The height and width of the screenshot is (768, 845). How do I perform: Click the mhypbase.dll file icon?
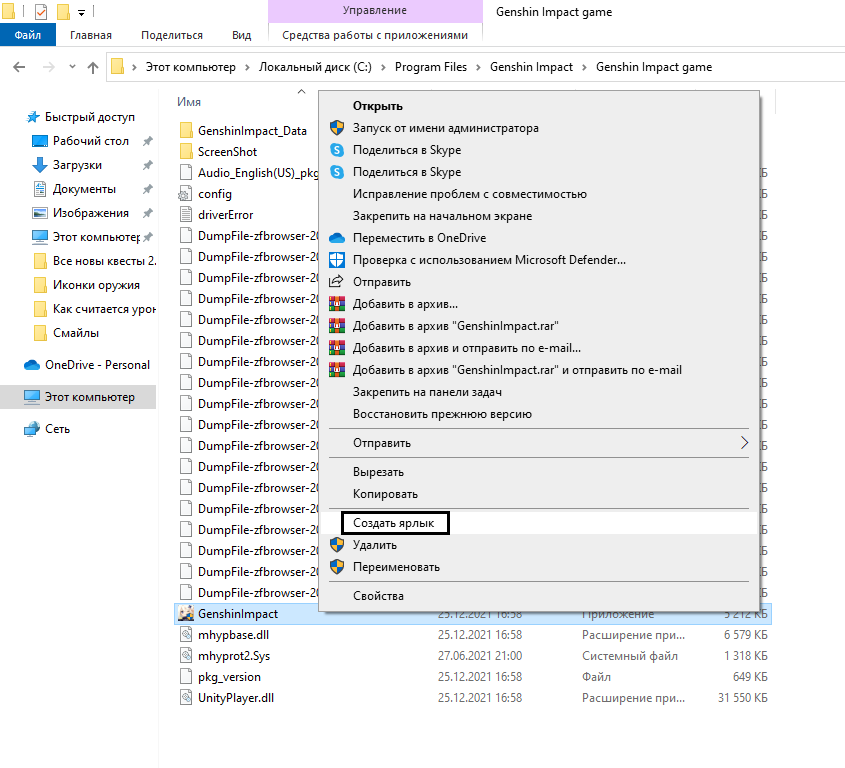point(186,635)
